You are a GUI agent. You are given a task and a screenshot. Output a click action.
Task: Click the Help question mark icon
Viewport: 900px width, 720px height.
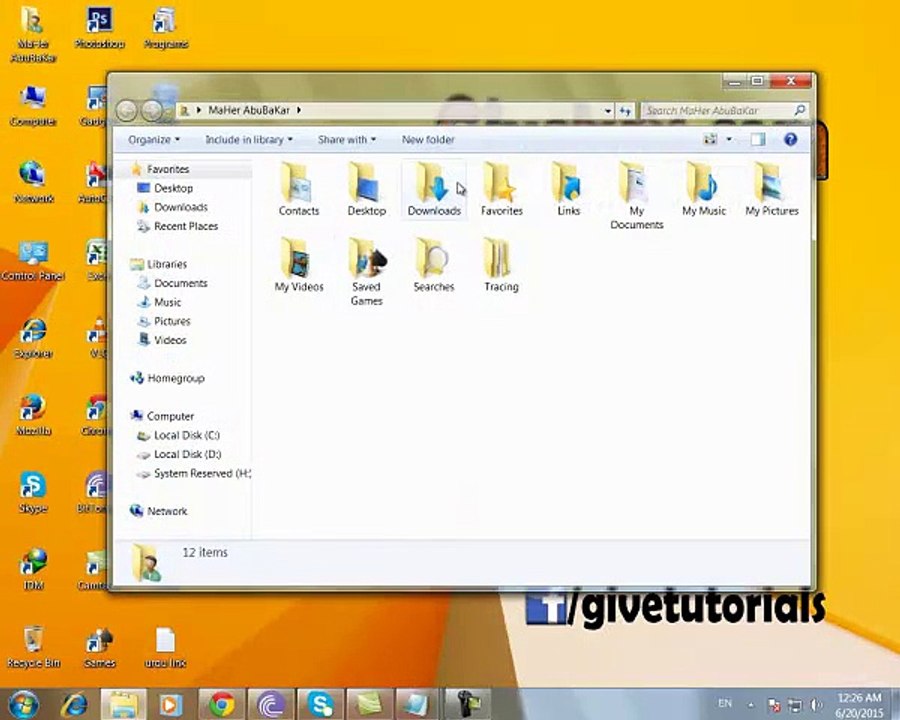pyautogui.click(x=790, y=140)
